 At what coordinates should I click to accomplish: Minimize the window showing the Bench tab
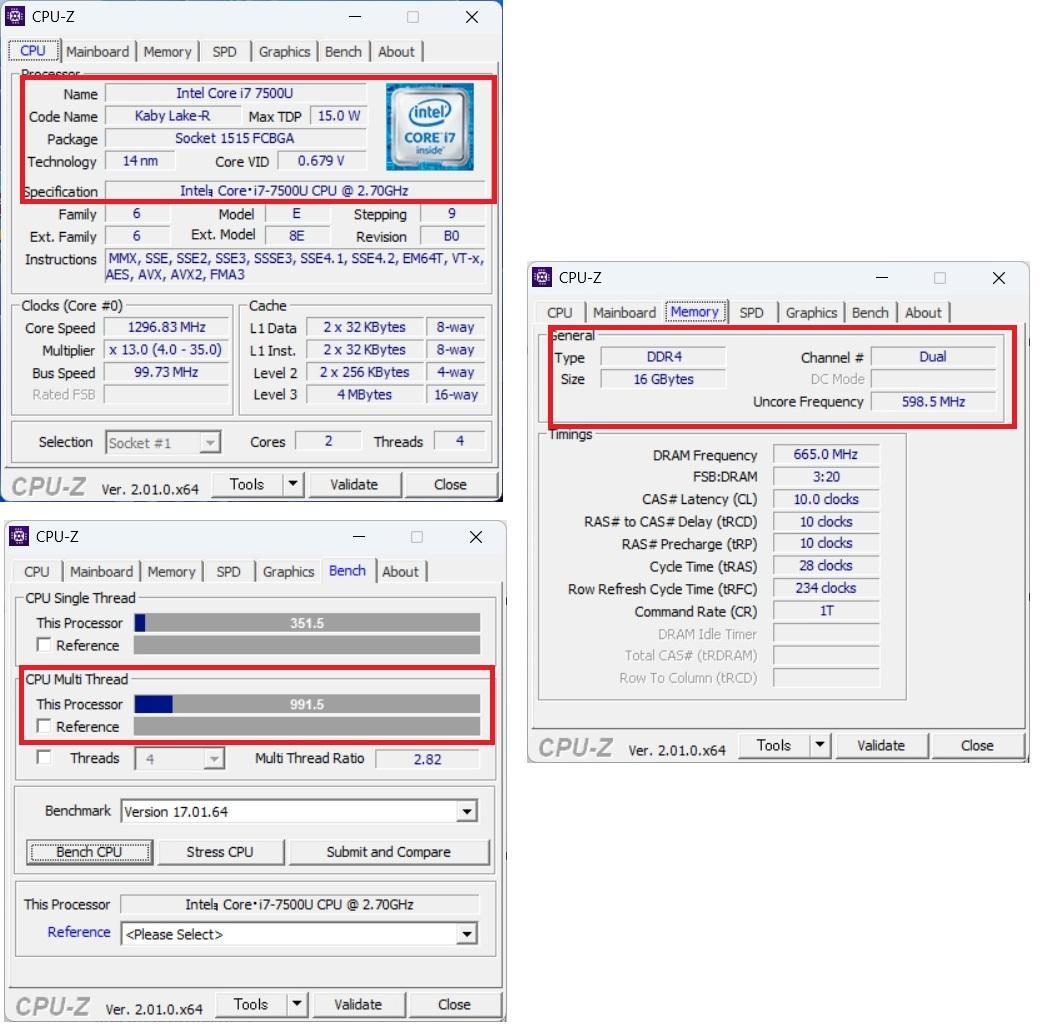coord(358,537)
